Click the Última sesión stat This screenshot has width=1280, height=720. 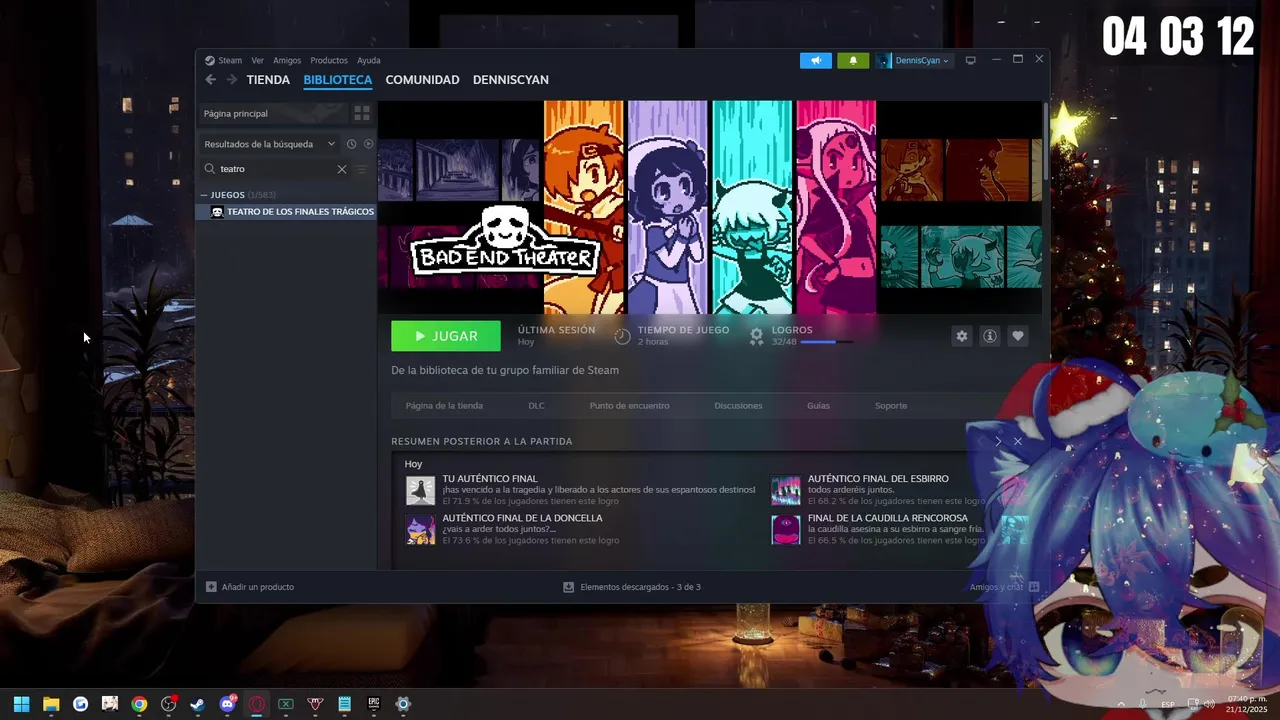click(x=556, y=336)
